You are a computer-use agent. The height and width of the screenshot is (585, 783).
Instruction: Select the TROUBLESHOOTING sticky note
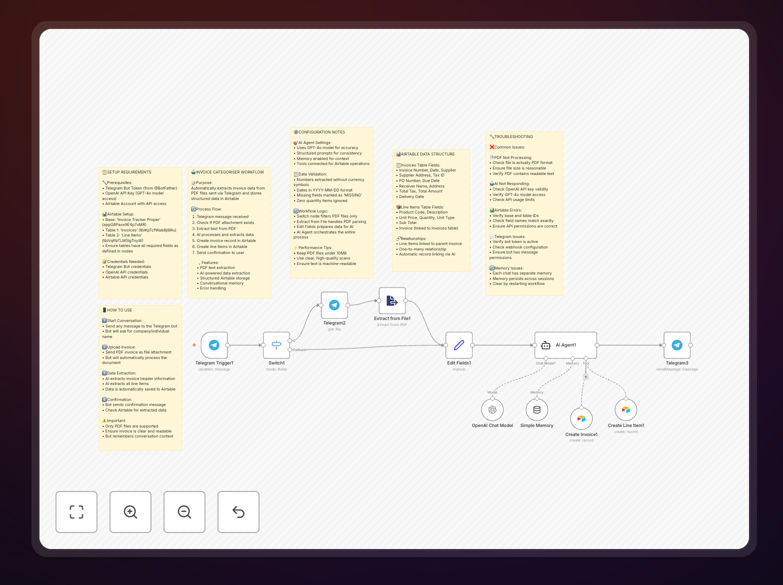(524, 213)
